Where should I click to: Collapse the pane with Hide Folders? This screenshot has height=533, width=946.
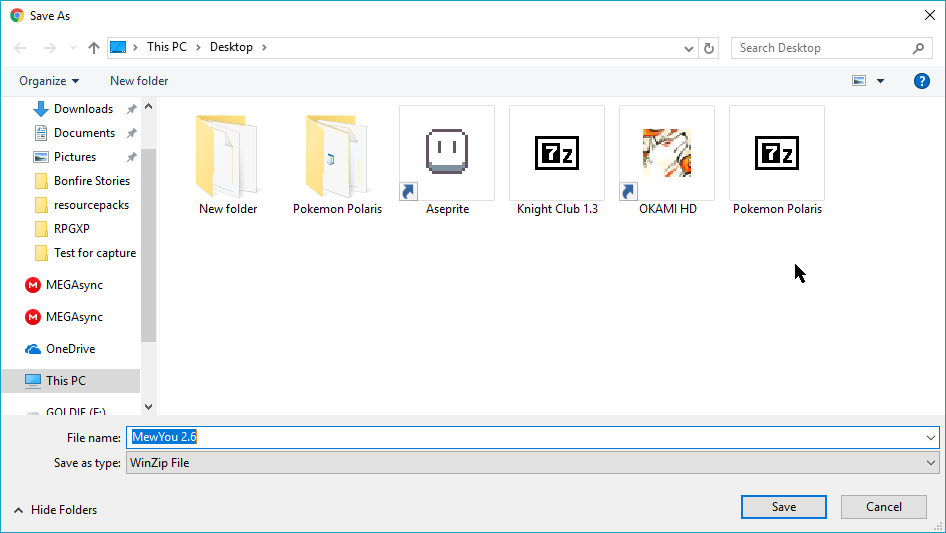(x=55, y=510)
